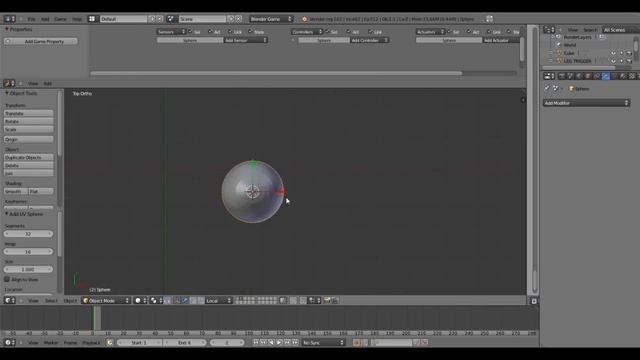Open the logic editor type icon above Object Tools
The width and height of the screenshot is (640, 360).
coord(9,83)
